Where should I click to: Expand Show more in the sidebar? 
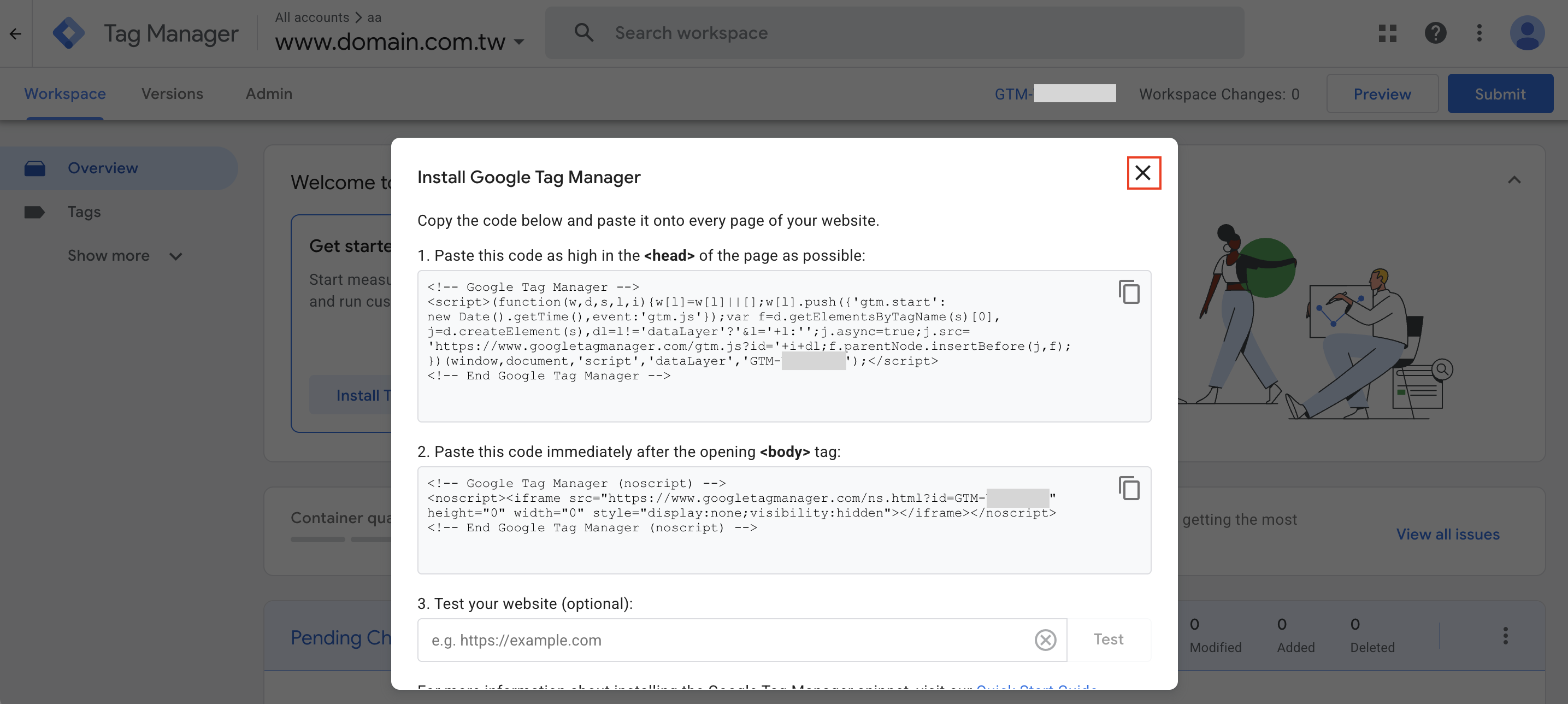coord(124,256)
